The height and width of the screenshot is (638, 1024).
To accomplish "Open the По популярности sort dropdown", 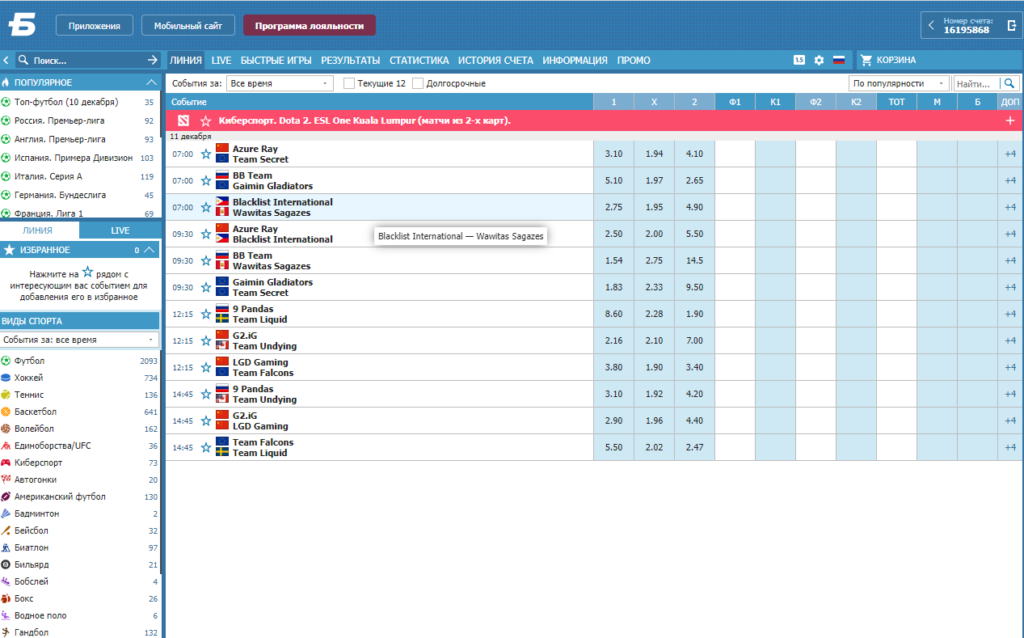I will pyautogui.click(x=899, y=84).
